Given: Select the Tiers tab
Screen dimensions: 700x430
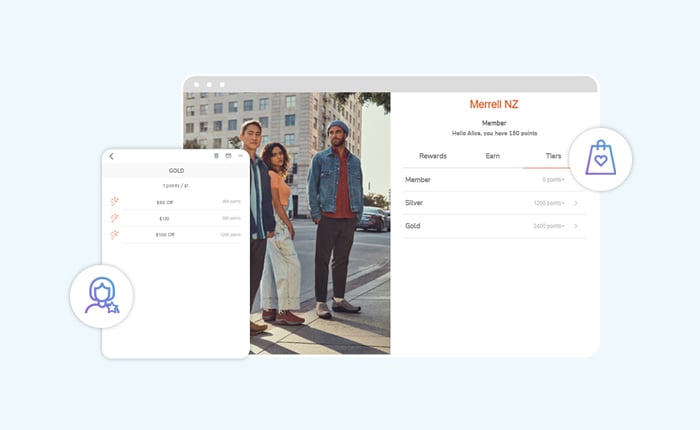Looking at the screenshot, I should 553,156.
